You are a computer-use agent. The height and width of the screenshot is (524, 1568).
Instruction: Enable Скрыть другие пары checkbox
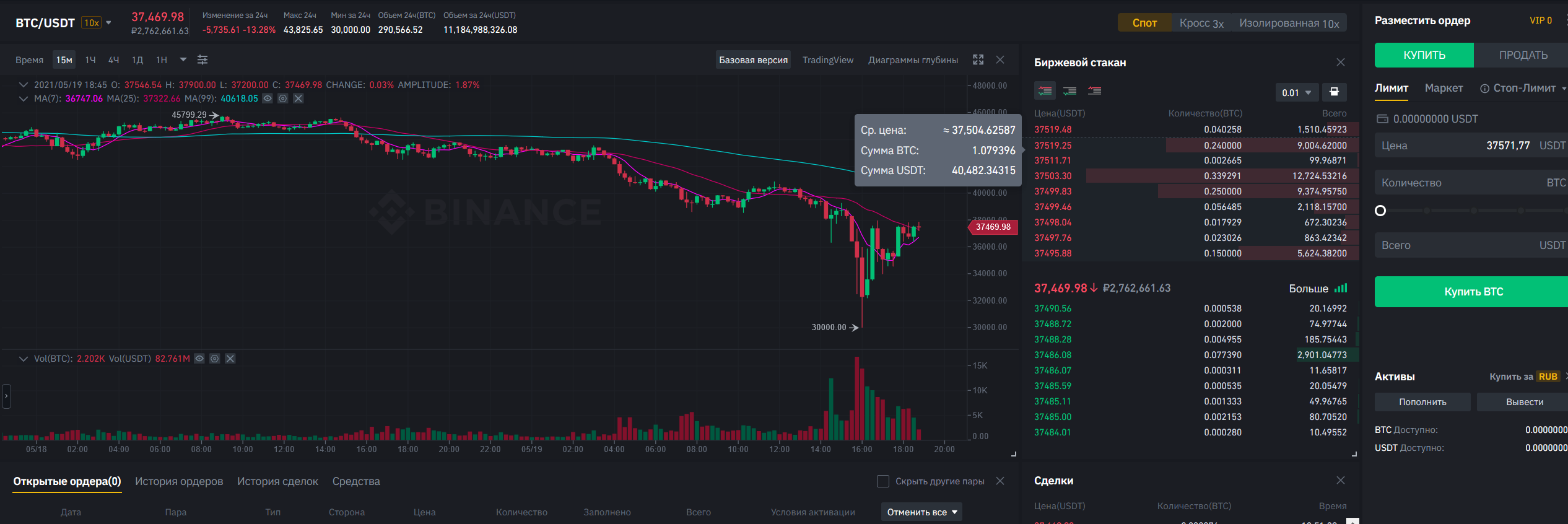883,481
